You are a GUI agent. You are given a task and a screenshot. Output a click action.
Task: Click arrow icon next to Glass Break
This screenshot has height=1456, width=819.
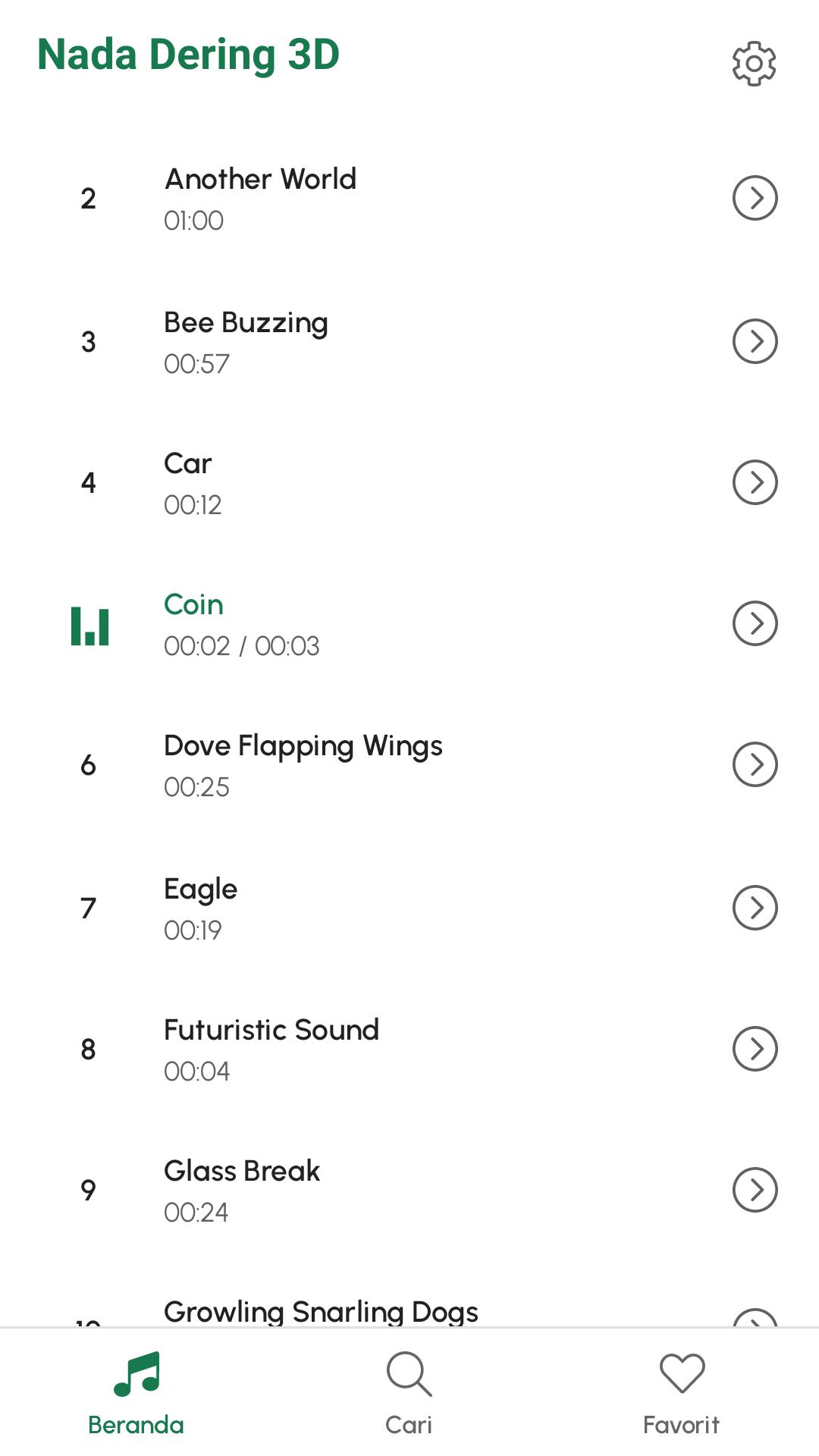[755, 1190]
